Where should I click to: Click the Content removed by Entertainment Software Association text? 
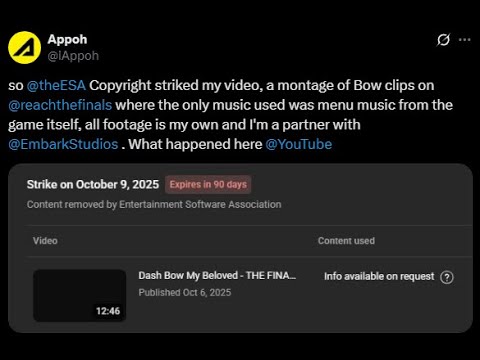154,204
